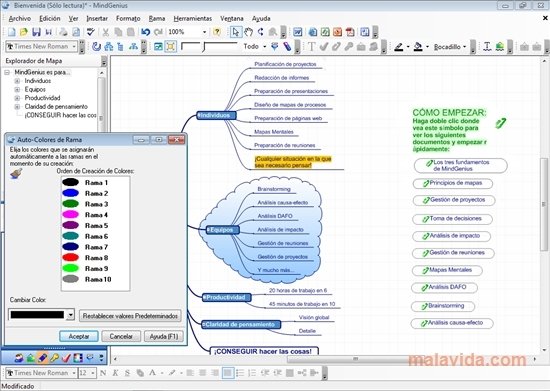Click the Print icon in the toolbar
This screenshot has width=550, height=391.
pos(63,32)
